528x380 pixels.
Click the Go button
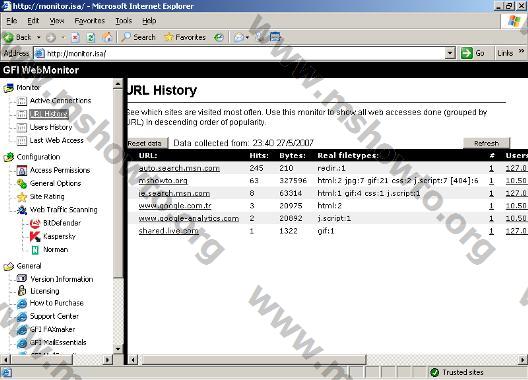click(x=473, y=53)
